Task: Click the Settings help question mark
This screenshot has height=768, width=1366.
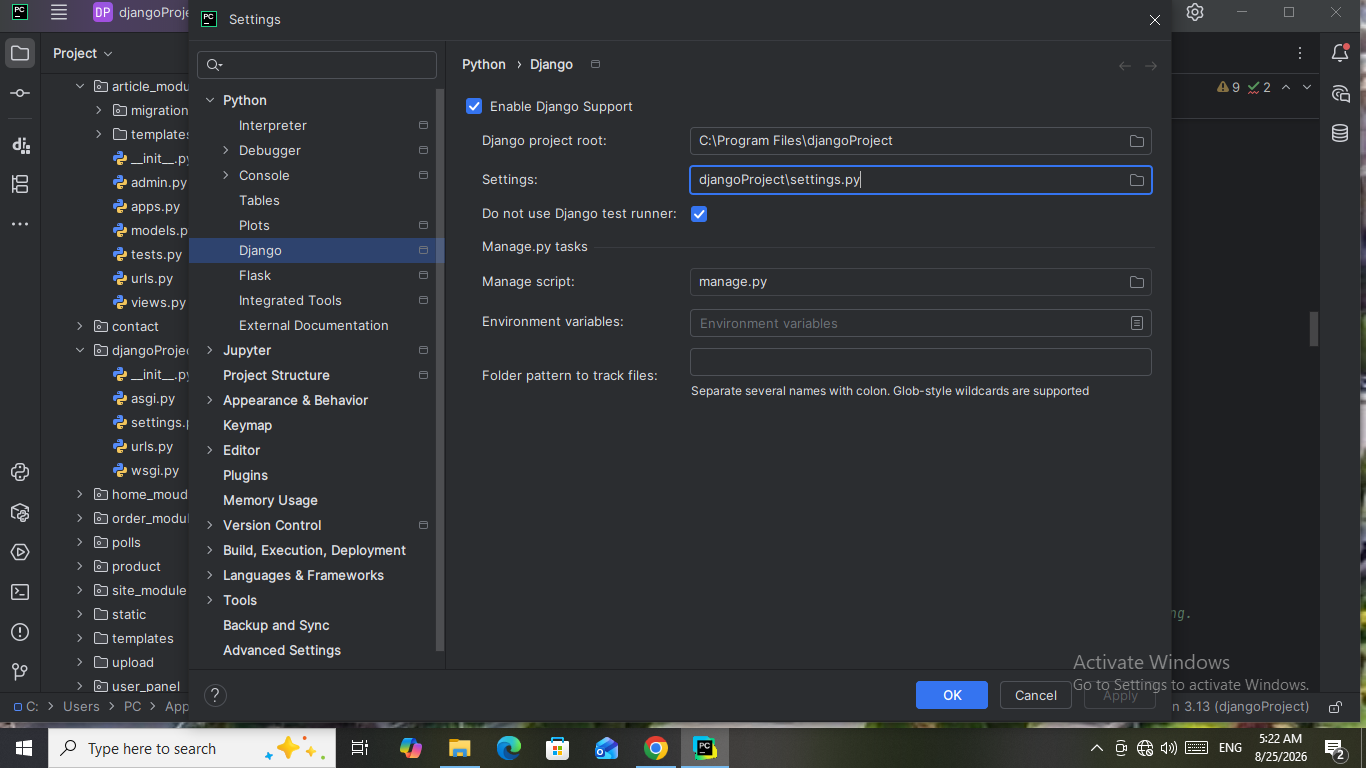Action: click(x=215, y=695)
